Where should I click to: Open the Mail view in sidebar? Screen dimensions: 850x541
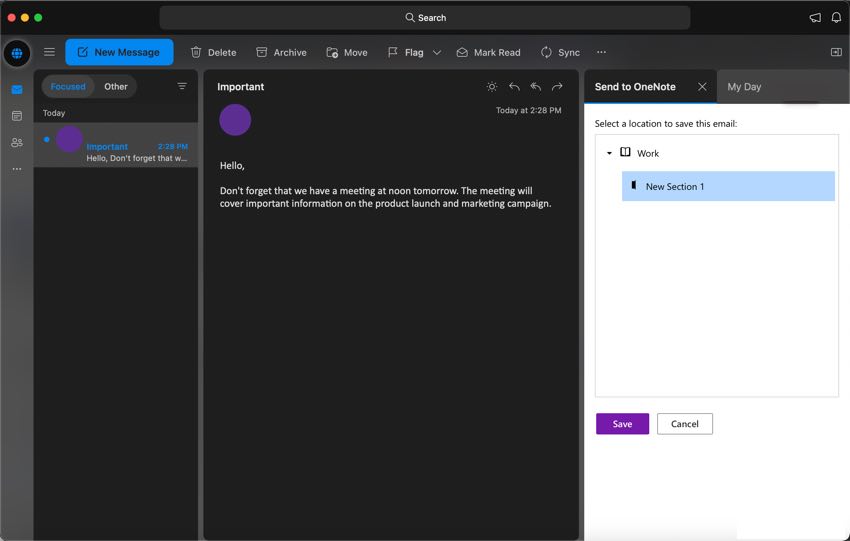click(x=17, y=89)
